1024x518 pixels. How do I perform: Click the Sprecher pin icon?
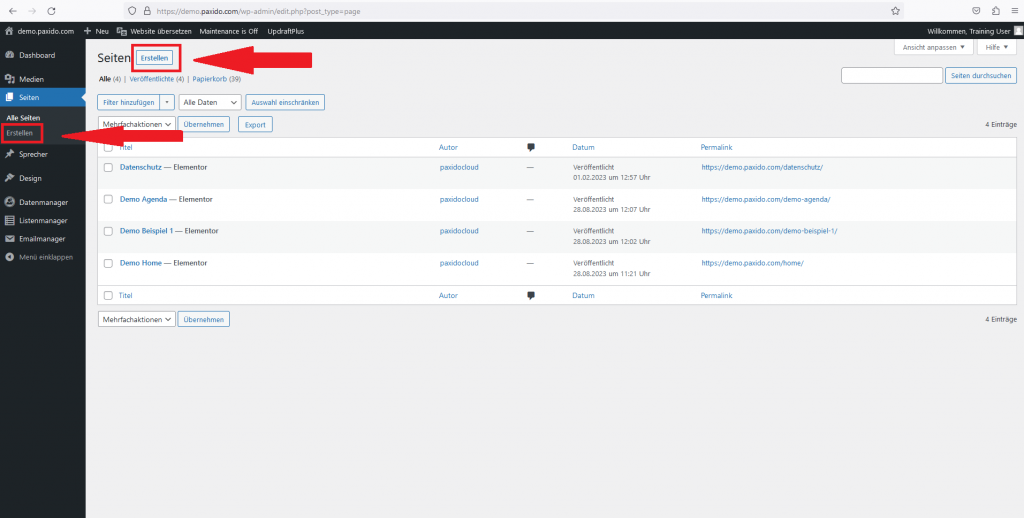[x=10, y=154]
